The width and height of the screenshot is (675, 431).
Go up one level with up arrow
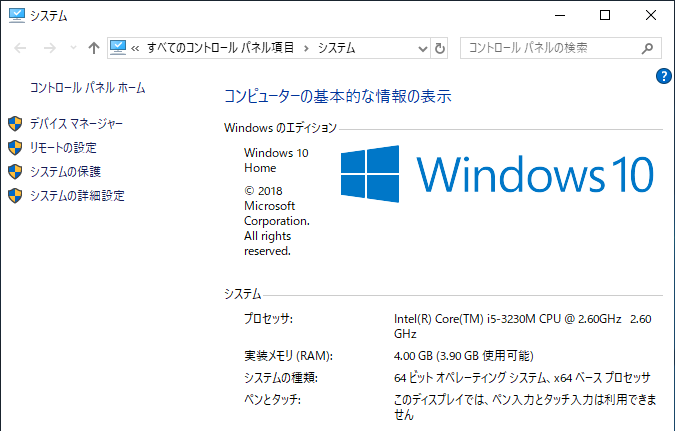coord(94,48)
